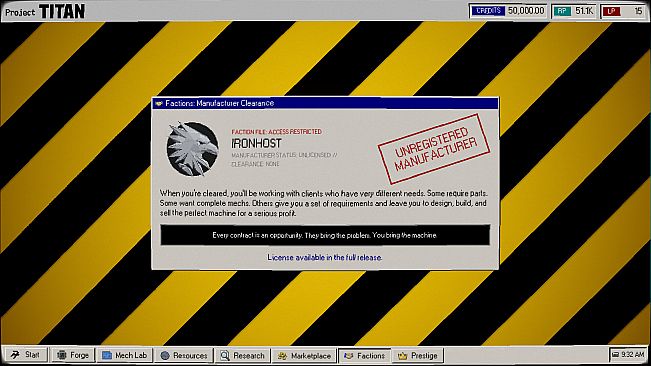Click 'Manufacturer Status: Unlicensed' text
The width and height of the screenshot is (651, 366).
pyautogui.click(x=284, y=155)
